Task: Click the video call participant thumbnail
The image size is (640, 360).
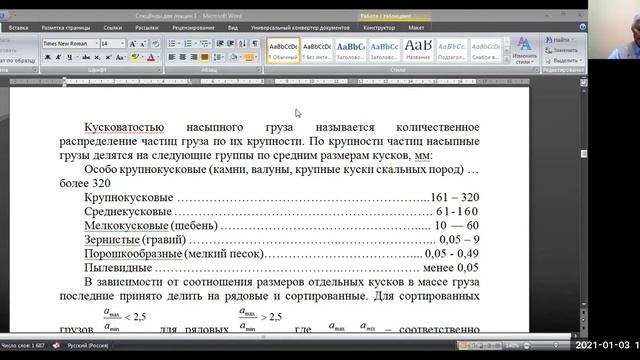Action: click(x=614, y=29)
